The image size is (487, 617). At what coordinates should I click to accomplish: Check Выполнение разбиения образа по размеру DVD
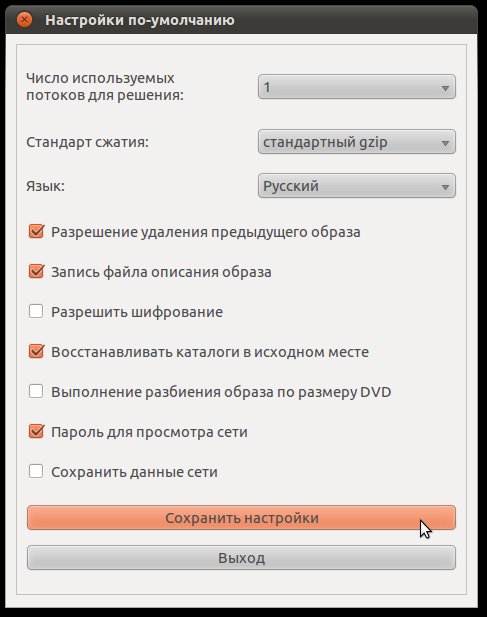point(36,392)
